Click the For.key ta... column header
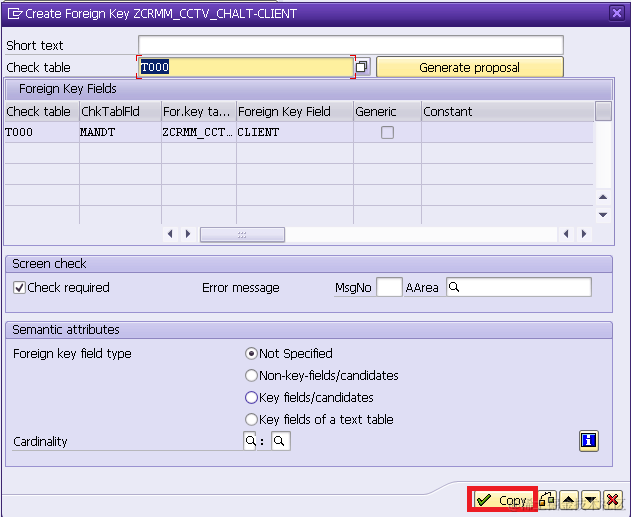This screenshot has height=517, width=631. (x=199, y=111)
